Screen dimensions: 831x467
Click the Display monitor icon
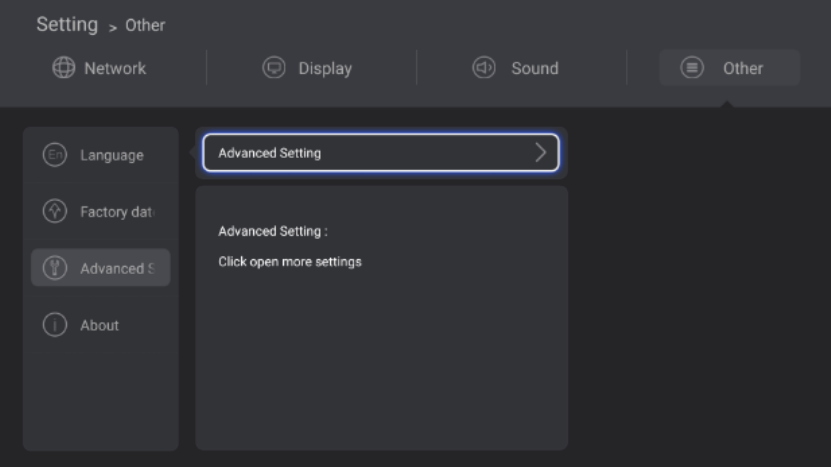click(x=273, y=68)
